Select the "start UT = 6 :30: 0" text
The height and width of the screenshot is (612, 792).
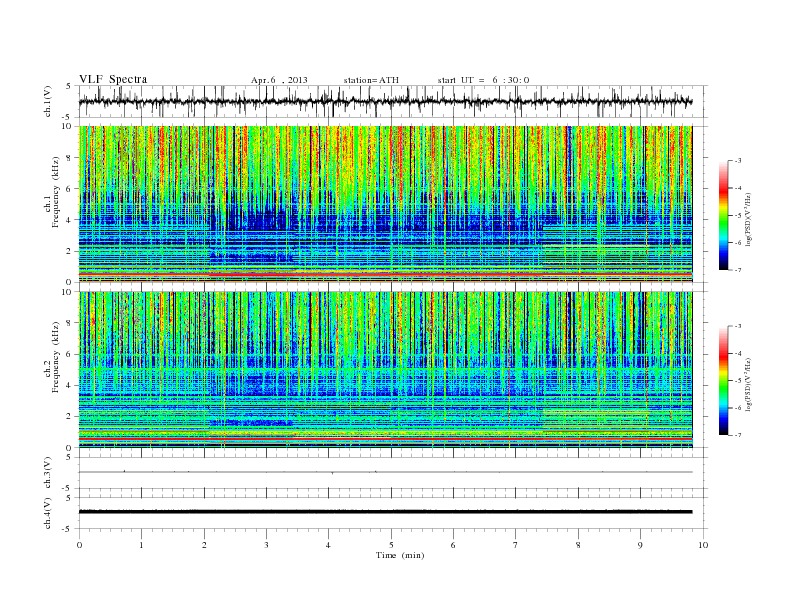483,80
